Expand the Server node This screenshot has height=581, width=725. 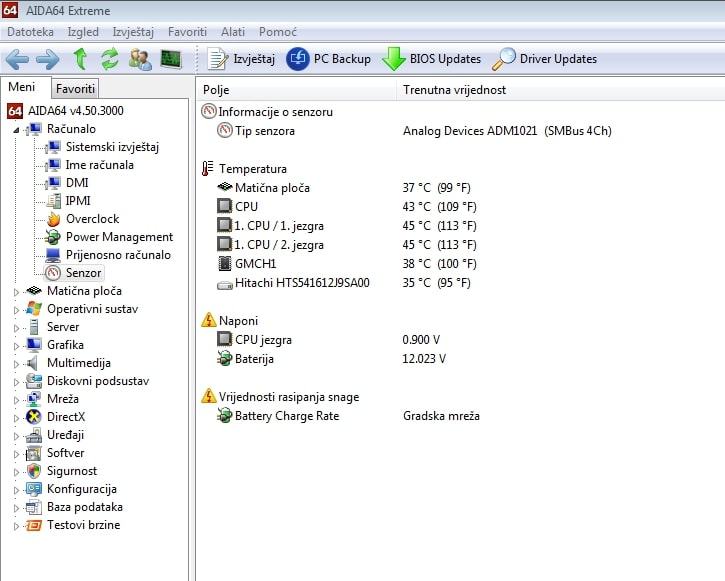click(16, 328)
